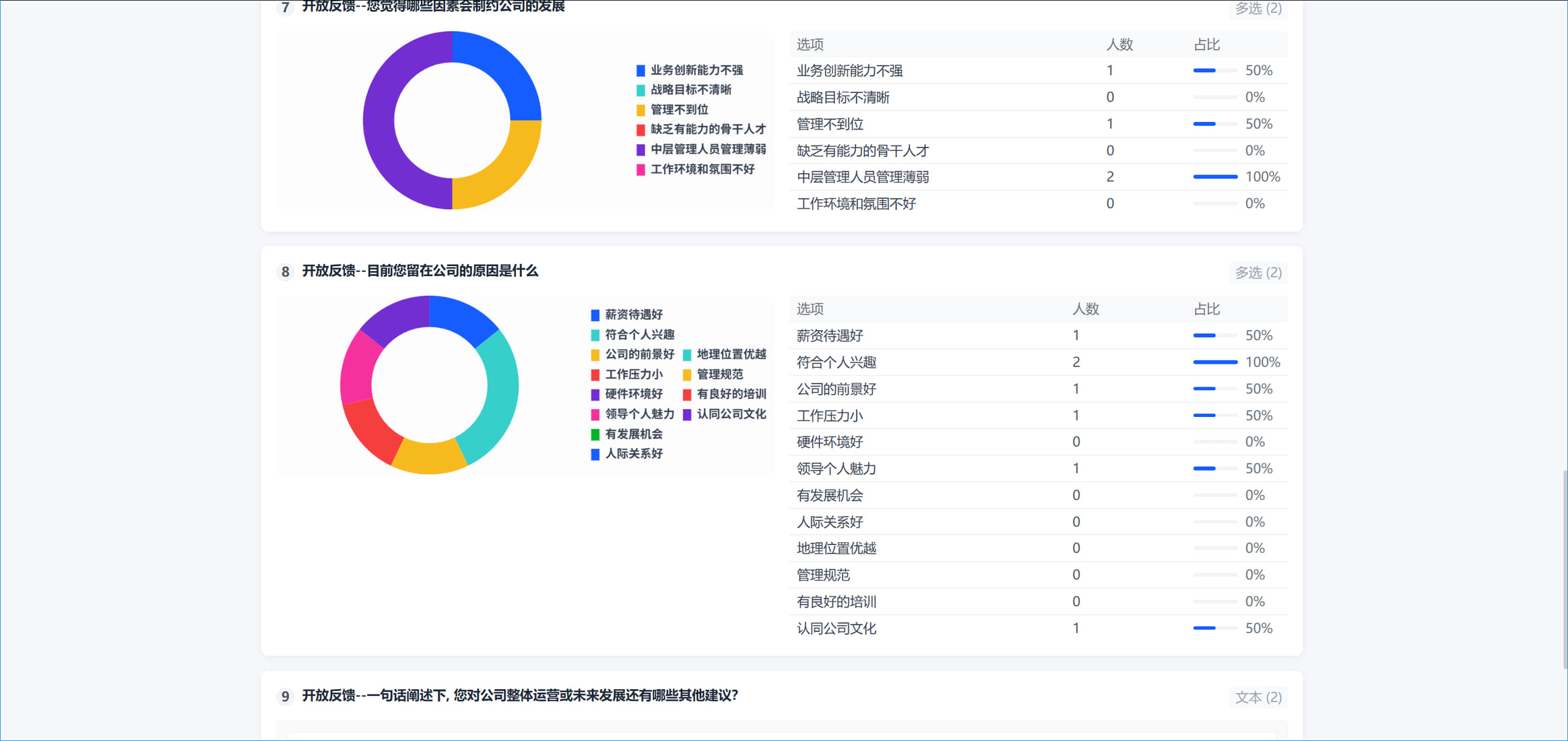Click the 文本 (2) badge on question 9
The width and height of the screenshot is (1568, 741).
1258,698
